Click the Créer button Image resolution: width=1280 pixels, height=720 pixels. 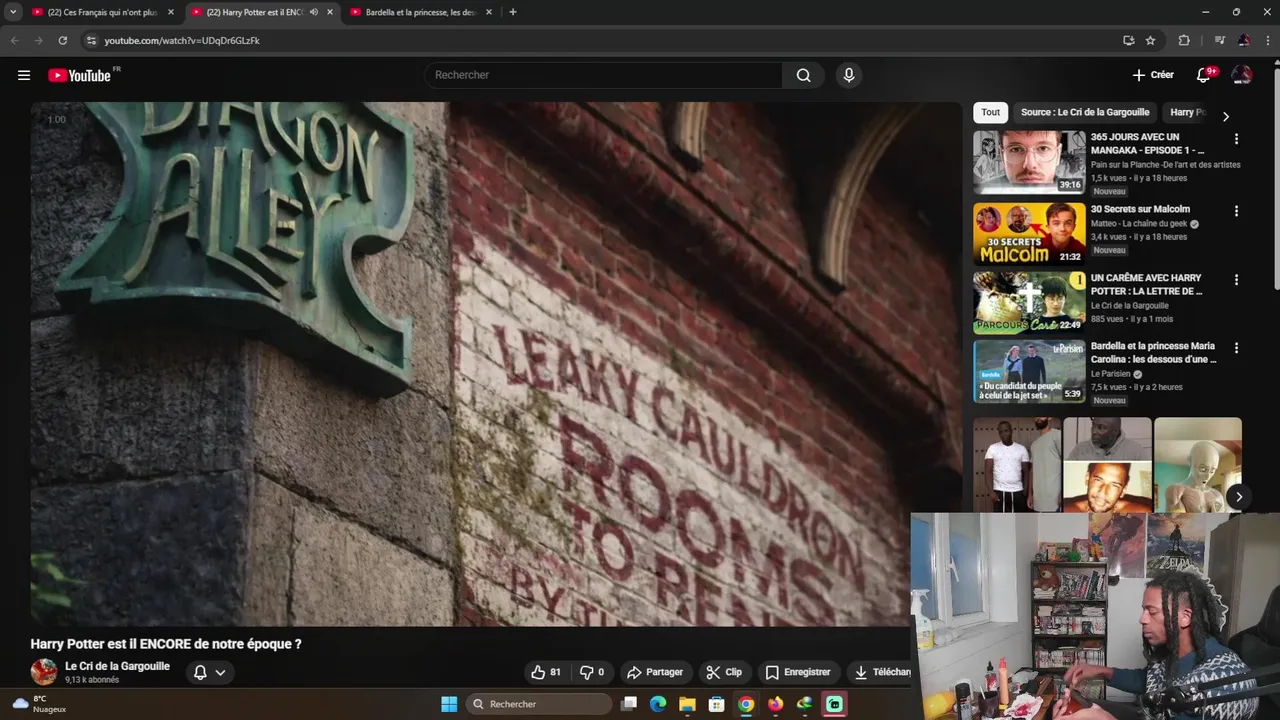(1153, 75)
